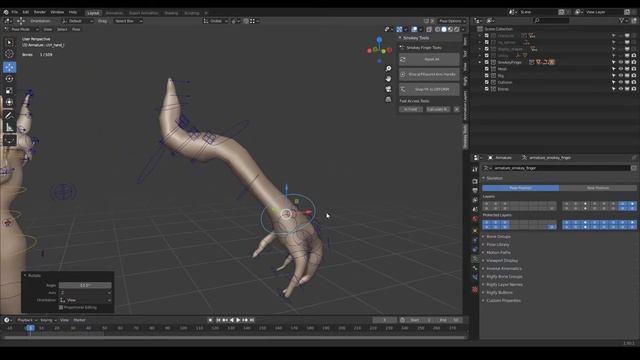Viewport: 640px width, 360px height.
Task: Open the Render menu
Action: click(40, 12)
